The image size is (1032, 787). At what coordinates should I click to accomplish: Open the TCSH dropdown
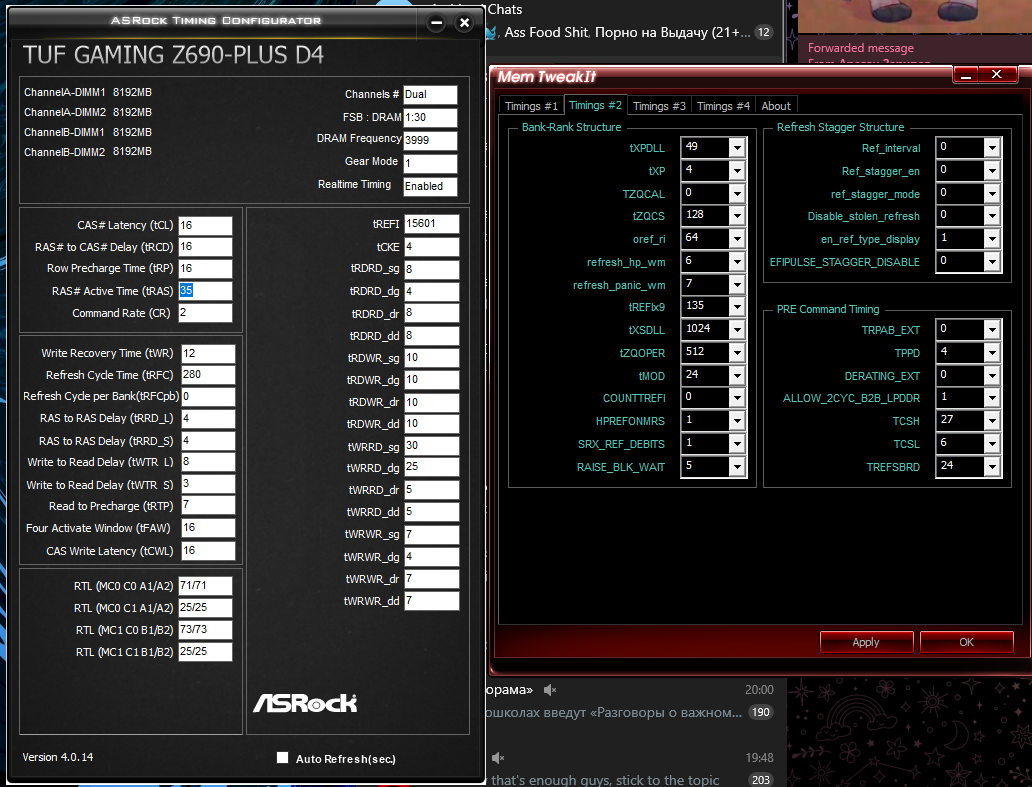pos(992,421)
